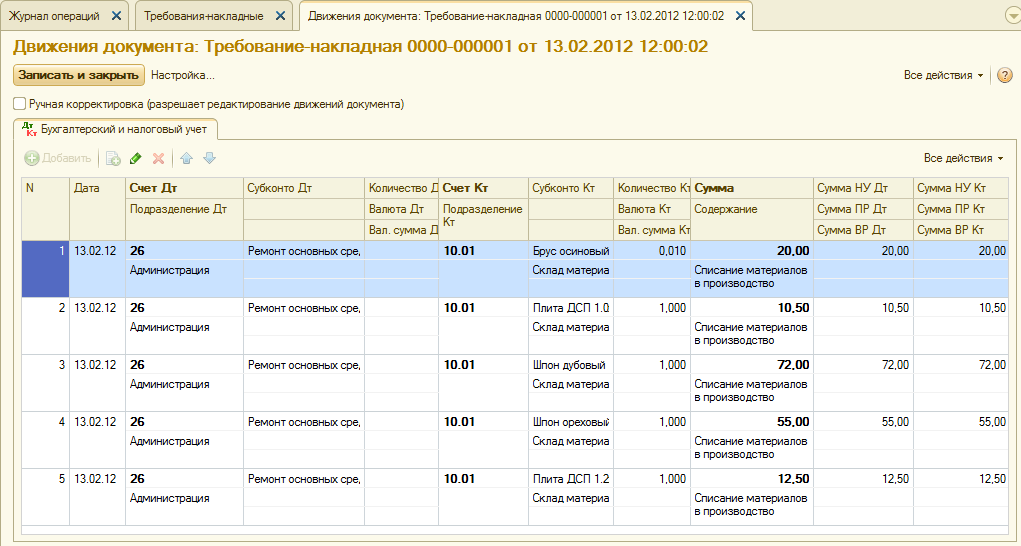Click the Счет Кт column header
This screenshot has height=546, width=1021.
(483, 188)
